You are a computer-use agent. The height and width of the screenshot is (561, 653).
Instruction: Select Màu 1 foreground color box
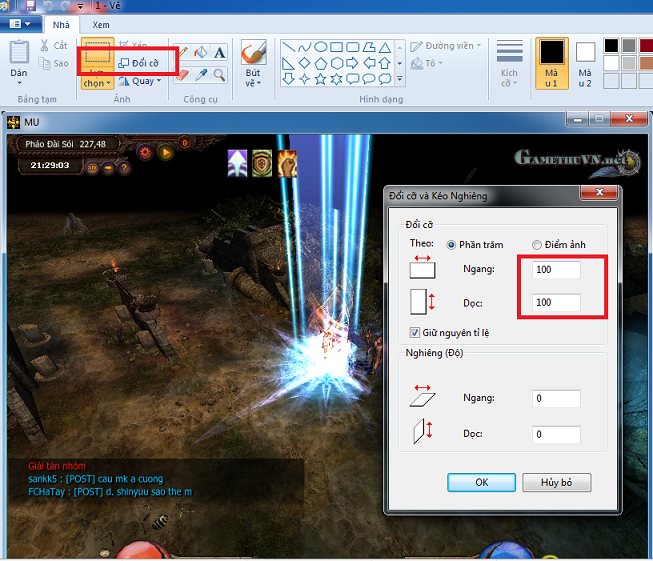(x=552, y=63)
